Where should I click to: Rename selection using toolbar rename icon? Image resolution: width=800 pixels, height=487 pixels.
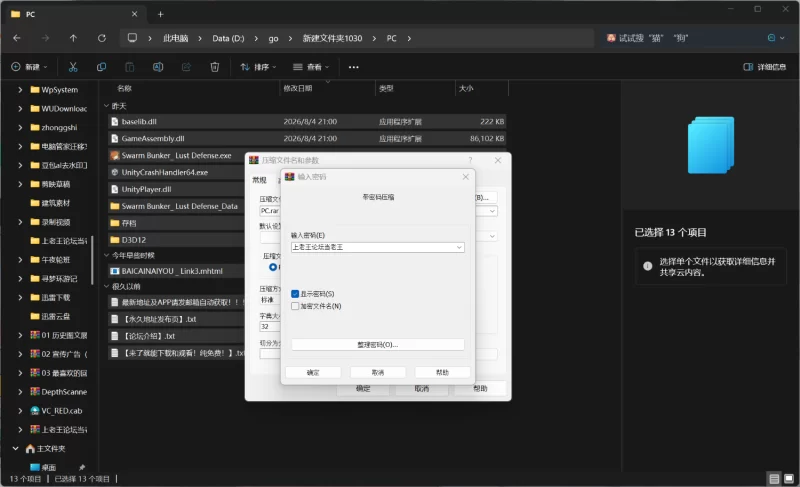(x=158, y=67)
